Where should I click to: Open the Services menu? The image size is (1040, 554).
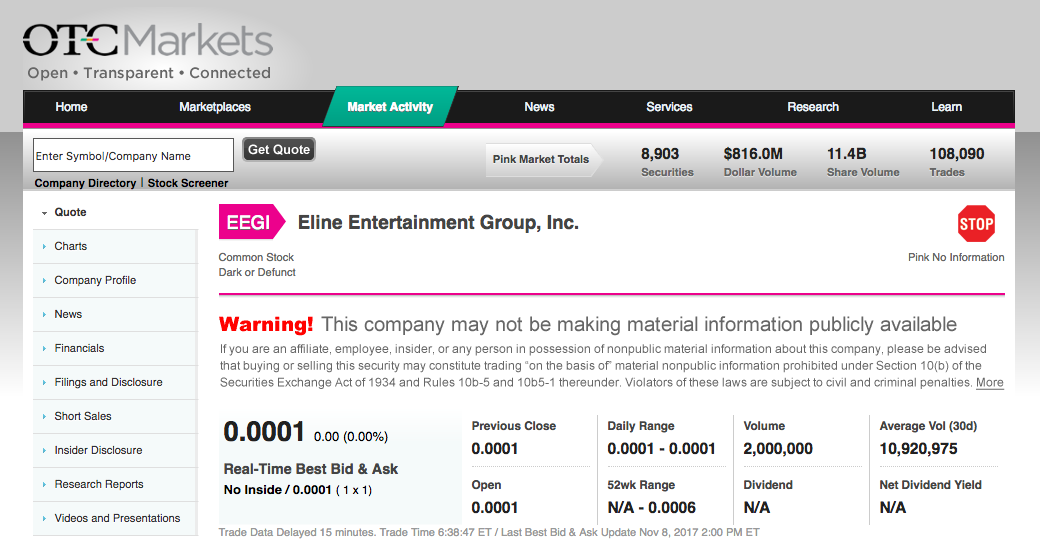click(x=669, y=107)
